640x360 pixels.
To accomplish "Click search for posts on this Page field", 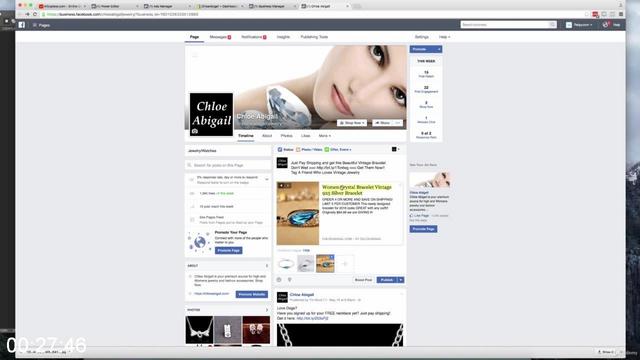I will coord(228,165).
